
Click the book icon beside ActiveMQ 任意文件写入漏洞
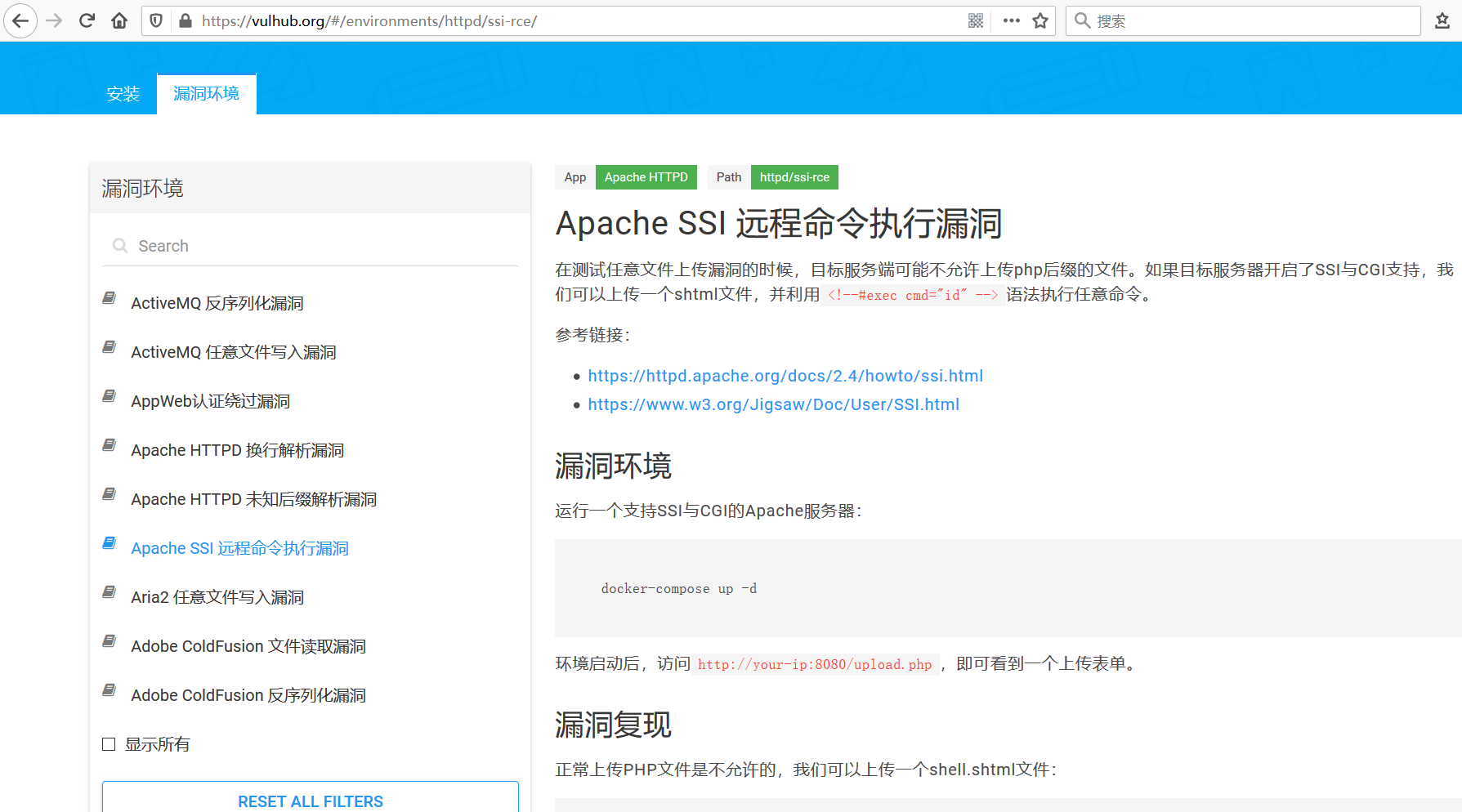click(109, 347)
